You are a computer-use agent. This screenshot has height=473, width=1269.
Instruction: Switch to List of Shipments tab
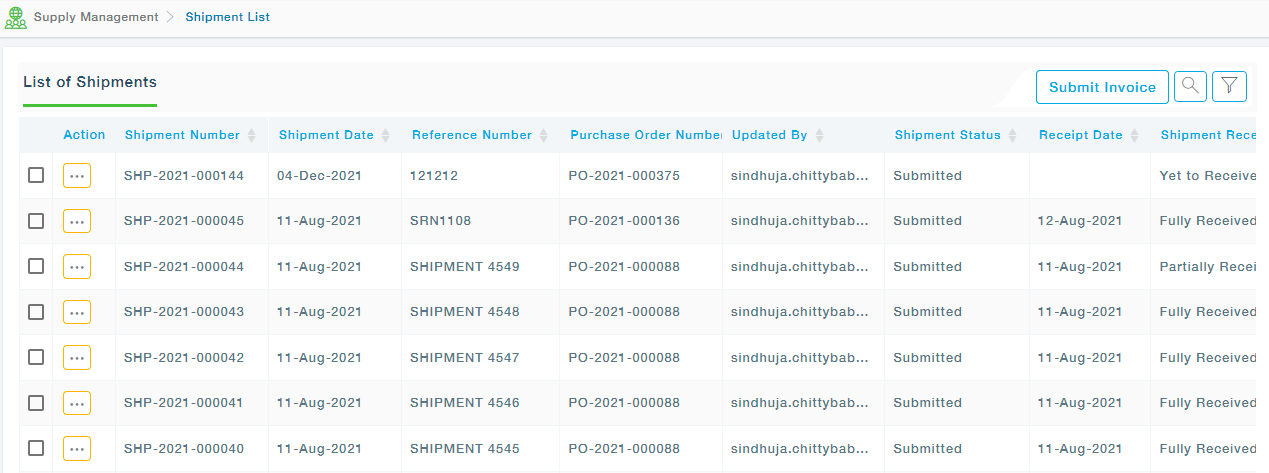click(90, 82)
